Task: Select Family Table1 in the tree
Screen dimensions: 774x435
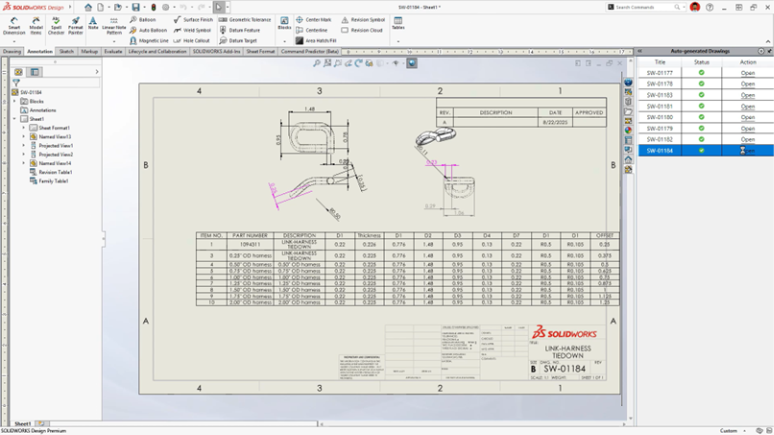Action: (53, 181)
